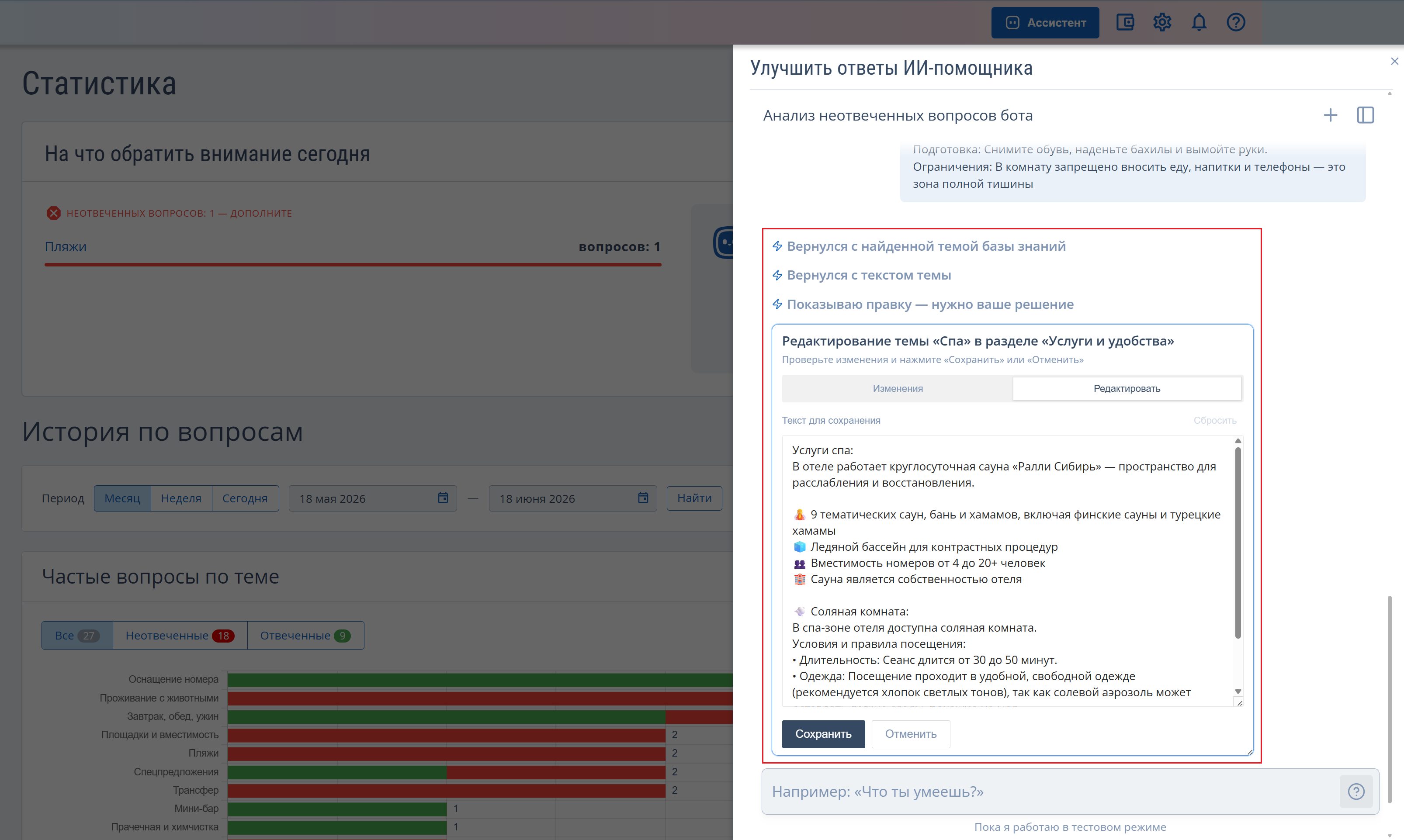This screenshot has height=840, width=1404.
Task: Switch to the Редактировать tab
Action: 1127,389
